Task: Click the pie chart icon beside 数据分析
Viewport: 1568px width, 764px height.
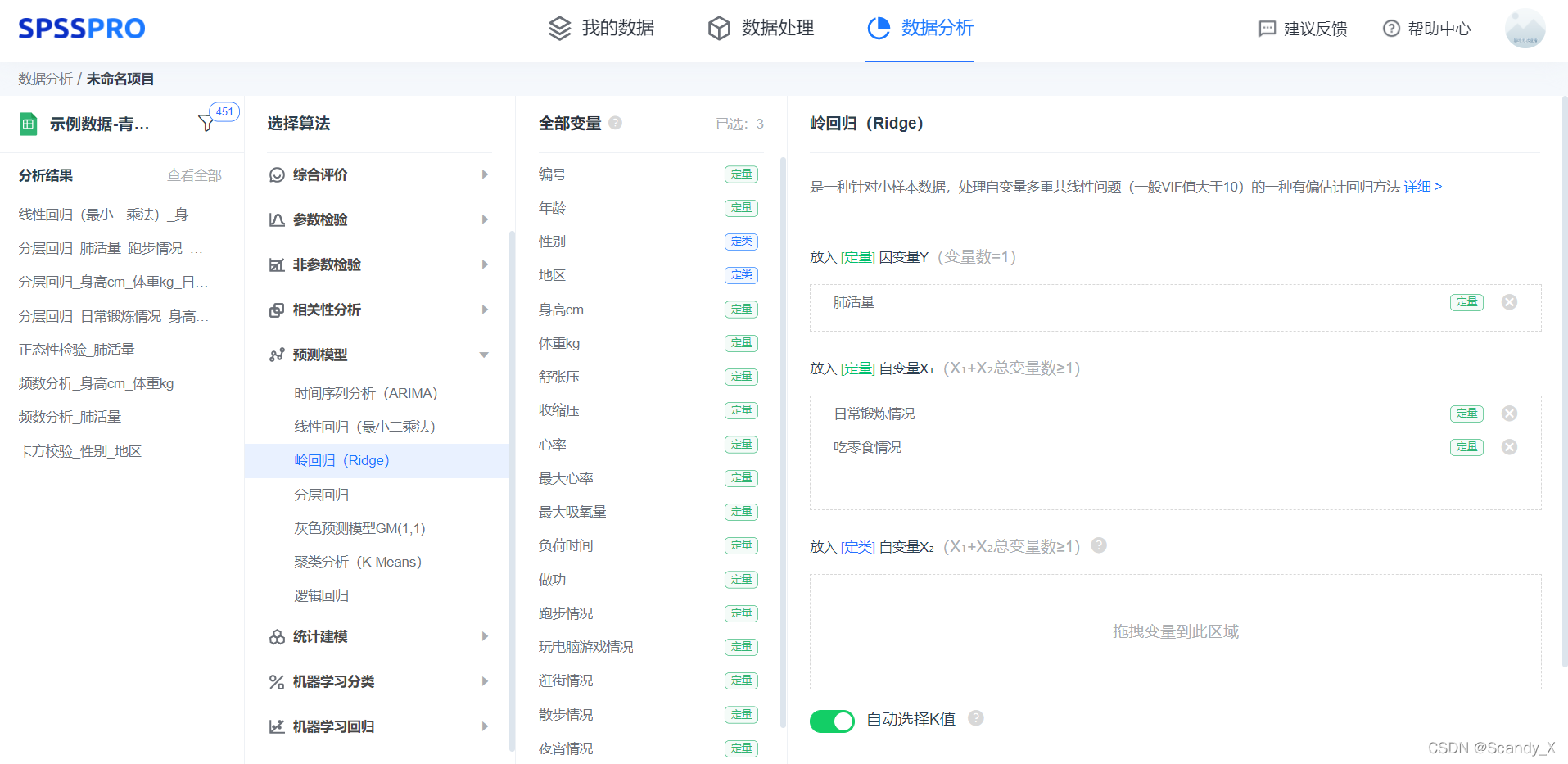Action: tap(879, 28)
